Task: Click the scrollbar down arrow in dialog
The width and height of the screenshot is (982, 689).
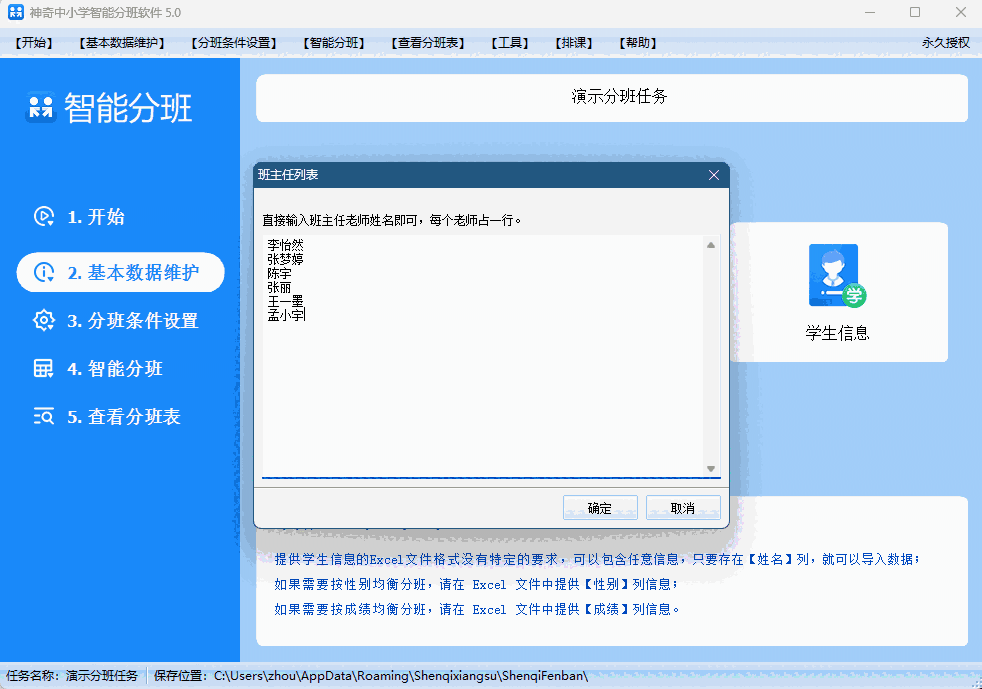Action: point(711,467)
